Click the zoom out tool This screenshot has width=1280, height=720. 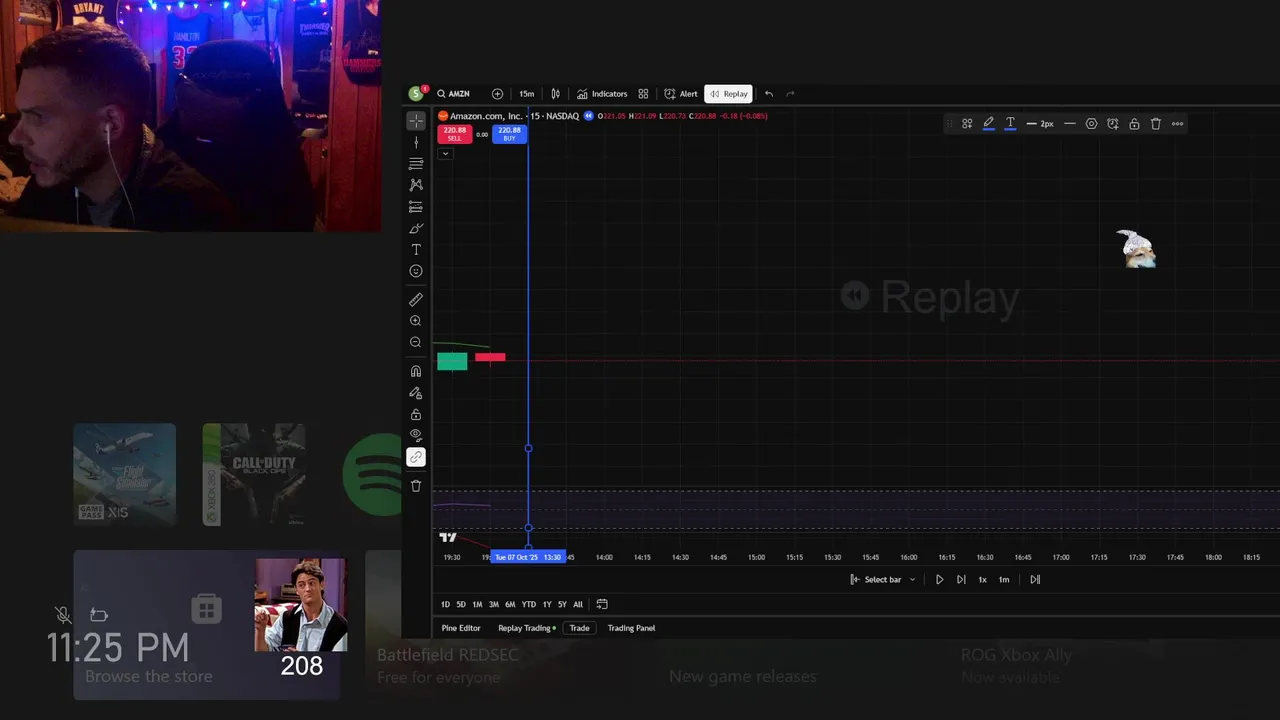tap(416, 342)
